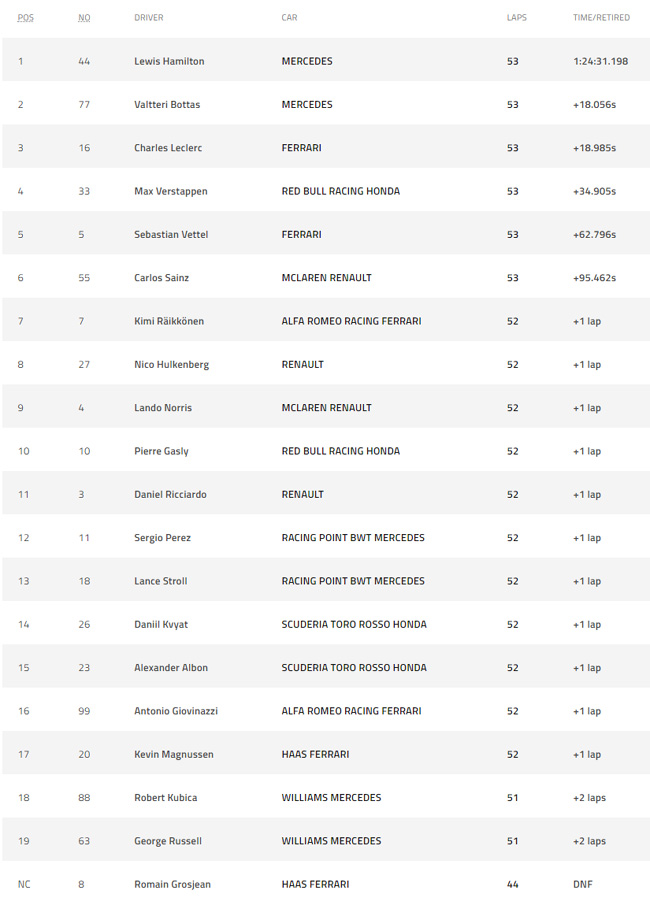The width and height of the screenshot is (650, 905).
Task: Click Sebastian Vettel driver entry
Action: point(171,234)
